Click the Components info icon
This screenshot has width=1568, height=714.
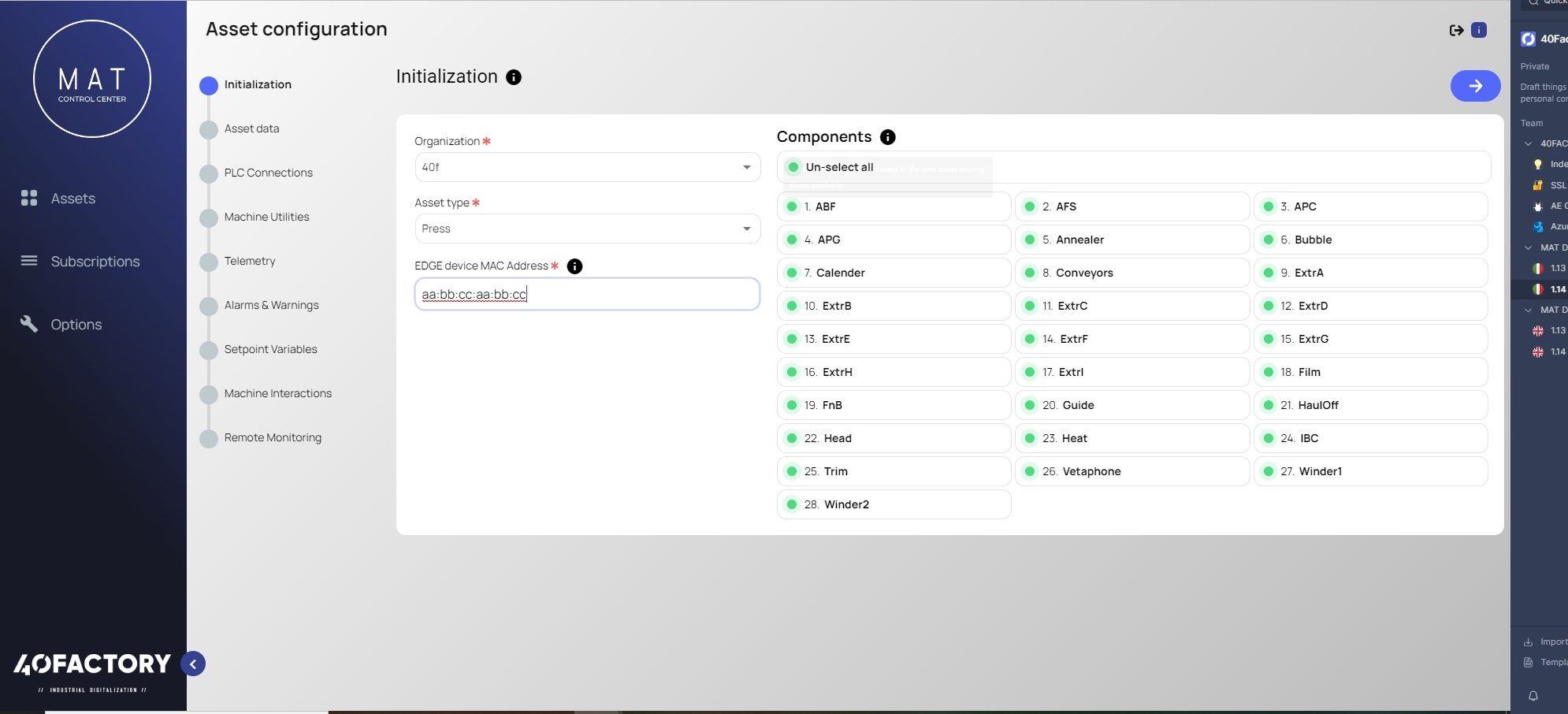point(887,137)
